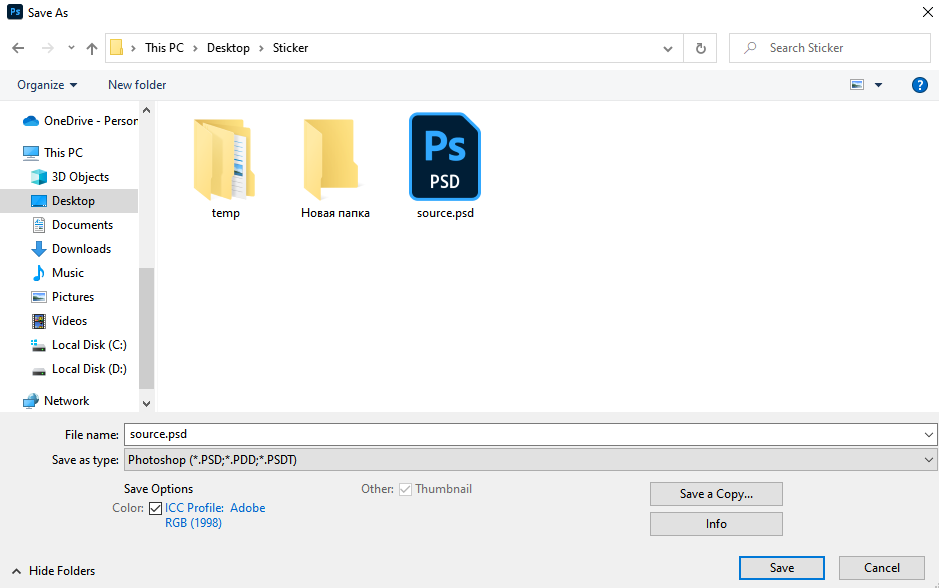Open Music in navigation pane
Screen dimensions: 939x588
coord(57,272)
